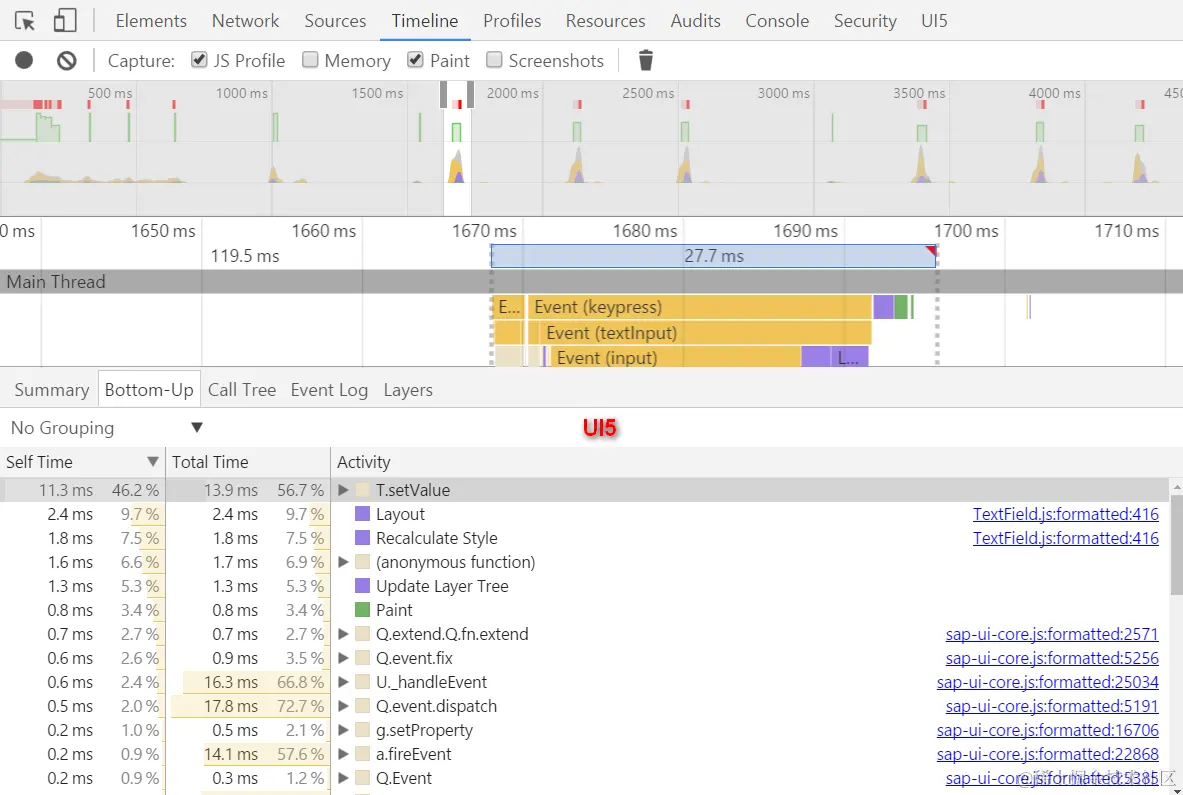The height and width of the screenshot is (795, 1183).
Task: Expand the g.setProperty row
Action: 343,730
